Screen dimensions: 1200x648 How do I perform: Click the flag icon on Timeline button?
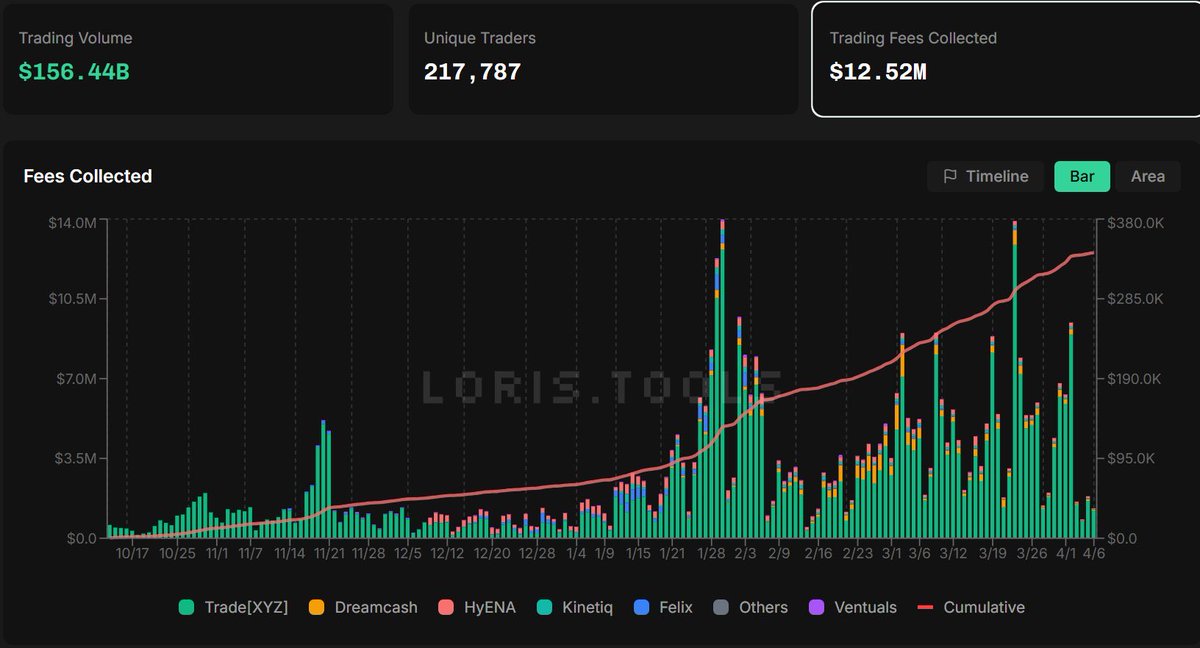point(949,177)
